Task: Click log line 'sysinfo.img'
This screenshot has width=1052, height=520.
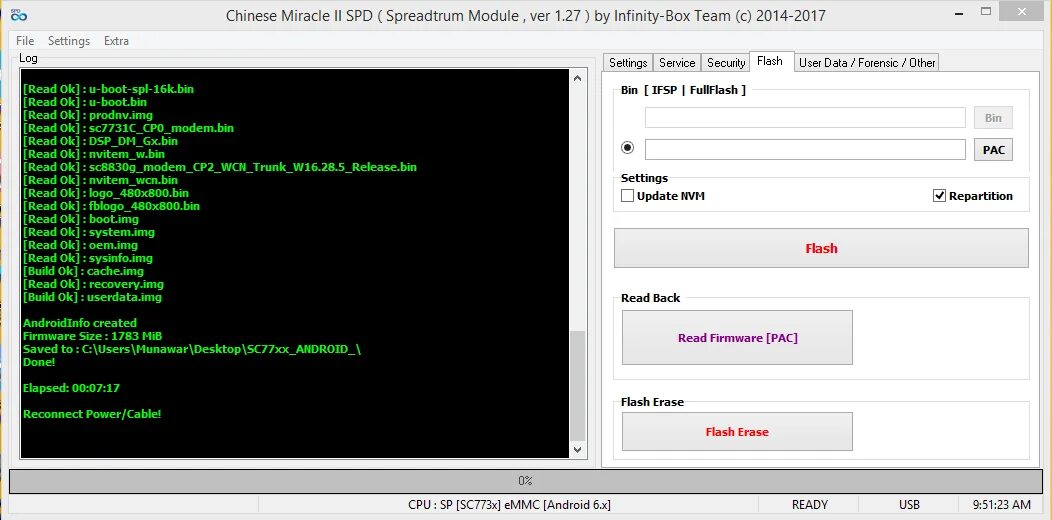Action: tap(87, 258)
